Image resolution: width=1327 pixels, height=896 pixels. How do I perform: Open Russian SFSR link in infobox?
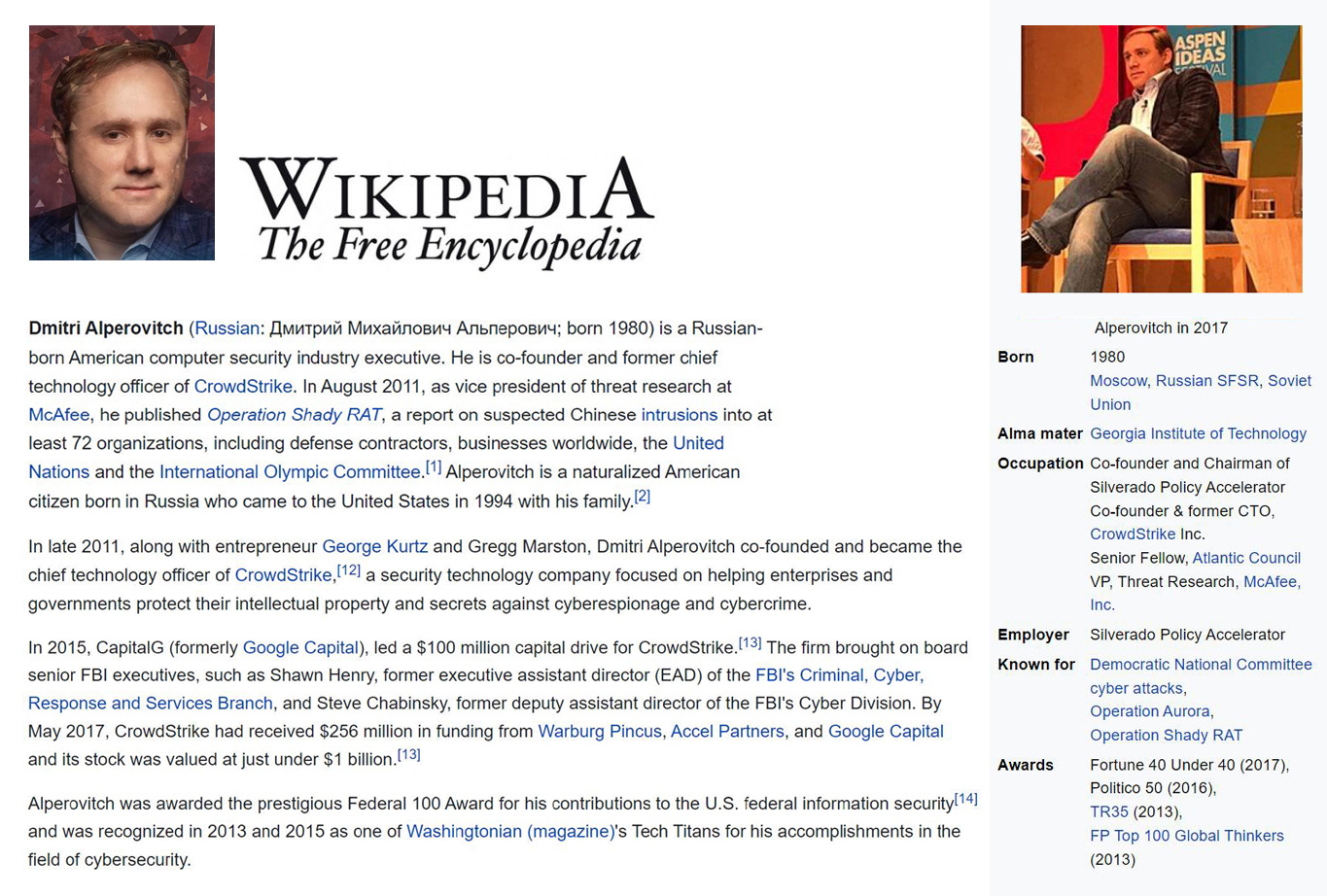point(1207,381)
